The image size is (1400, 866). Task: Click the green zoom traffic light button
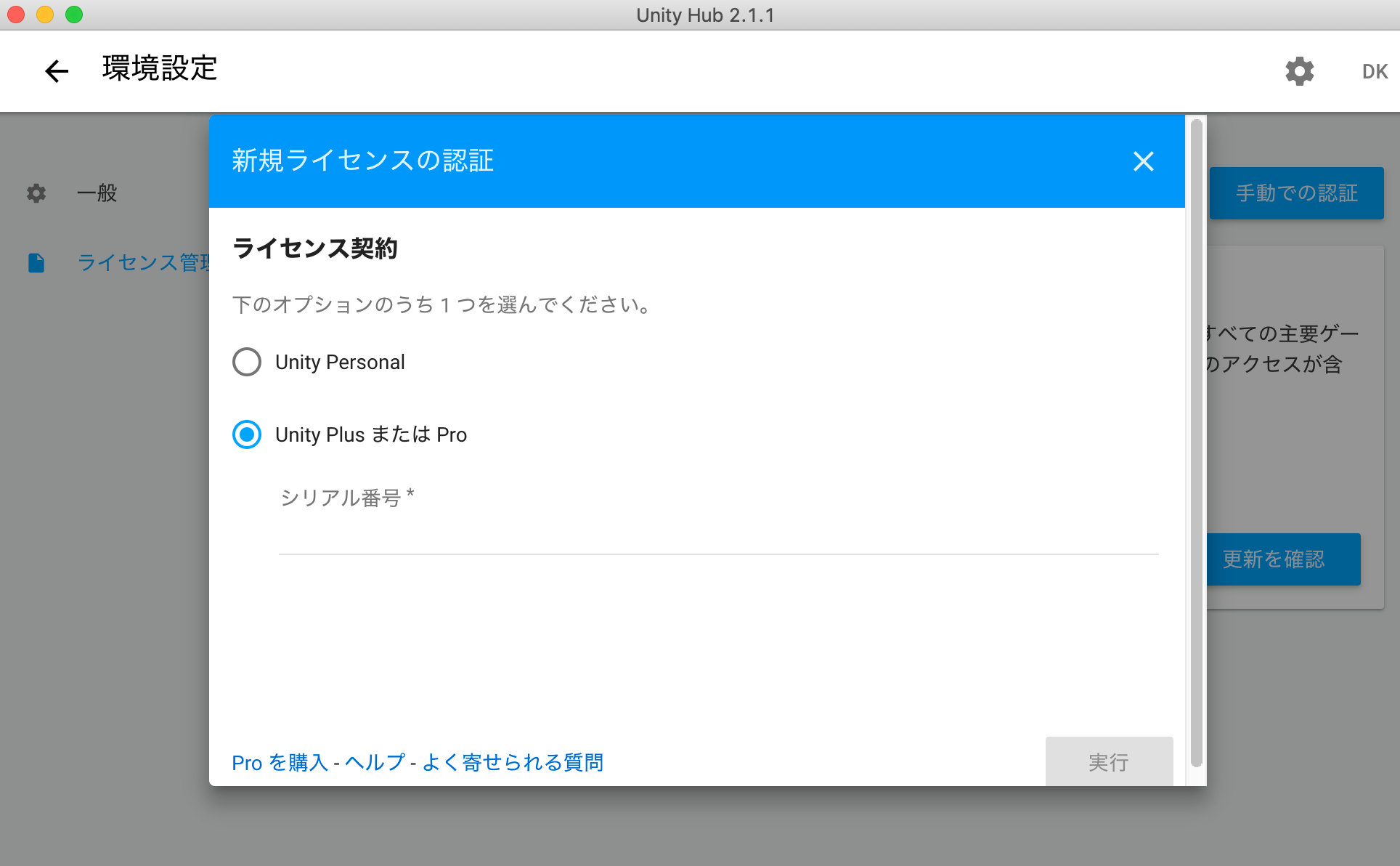click(x=73, y=13)
